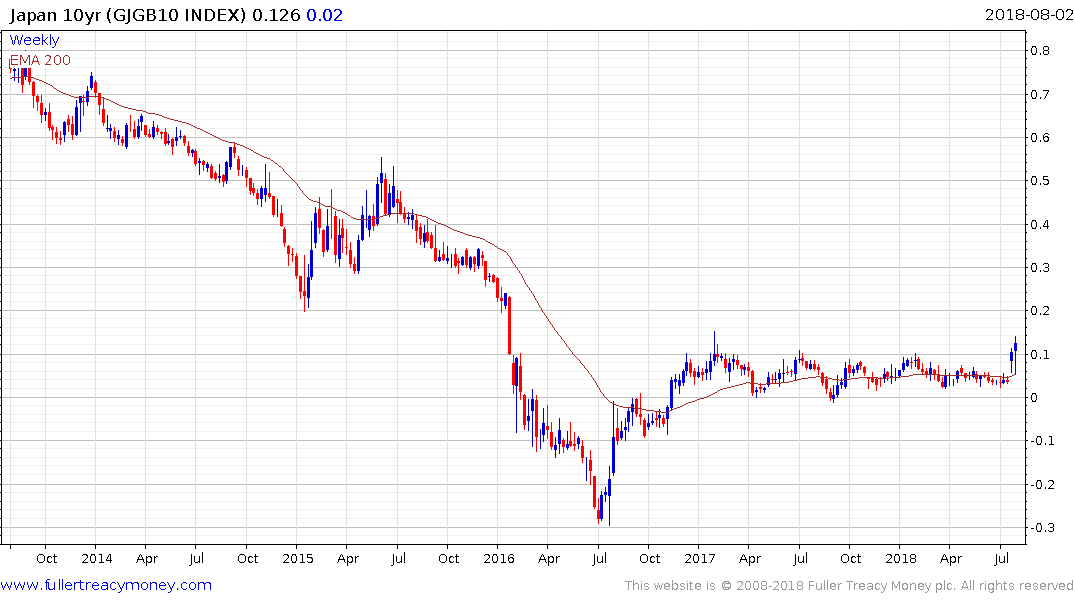Click the 0.7 y-axis label
This screenshot has height=600, width=1075.
[x=1040, y=95]
